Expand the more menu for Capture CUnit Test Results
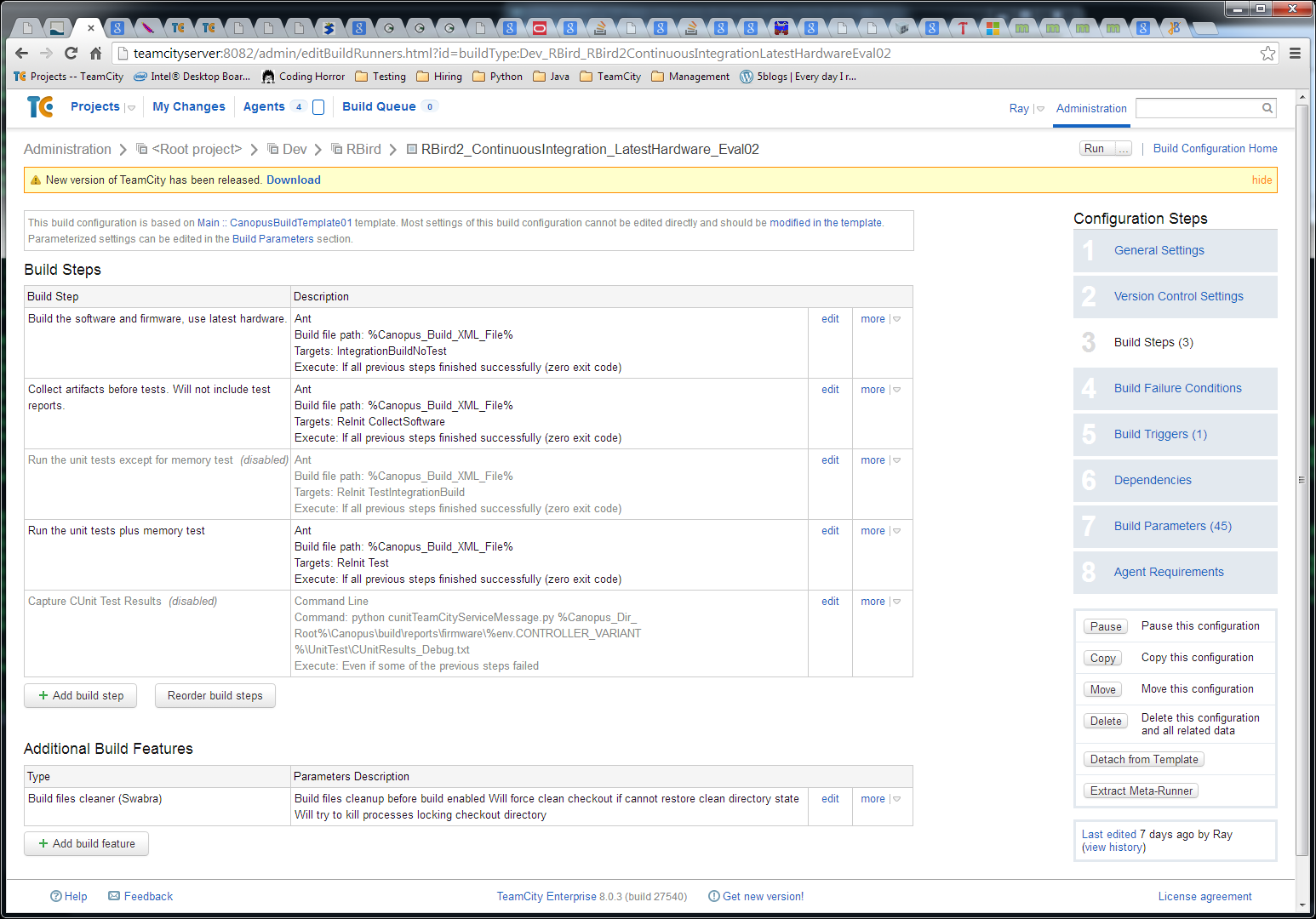Image resolution: width=1316 pixels, height=919 pixels. tap(896, 602)
